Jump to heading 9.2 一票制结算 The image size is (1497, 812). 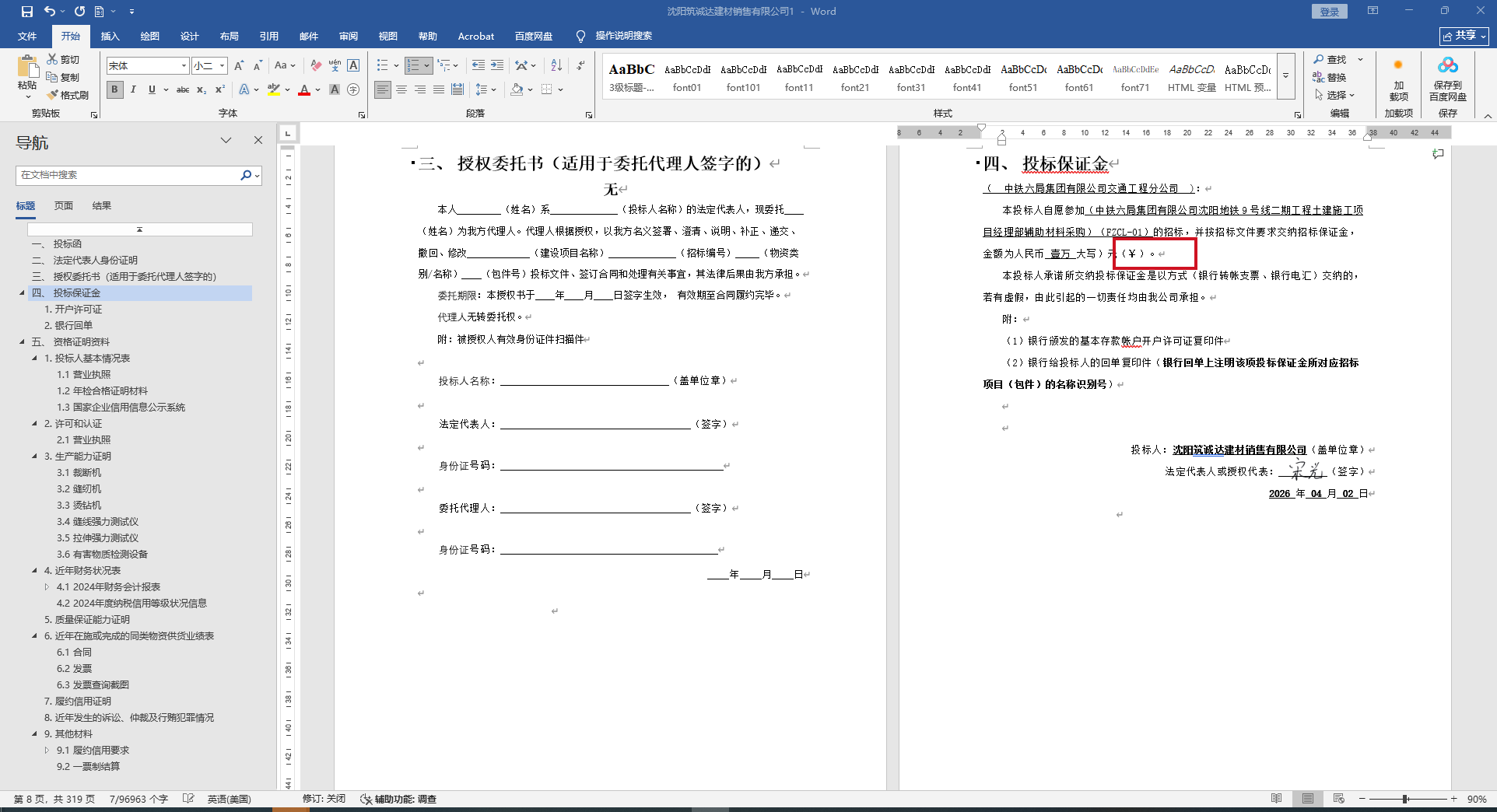pos(89,767)
